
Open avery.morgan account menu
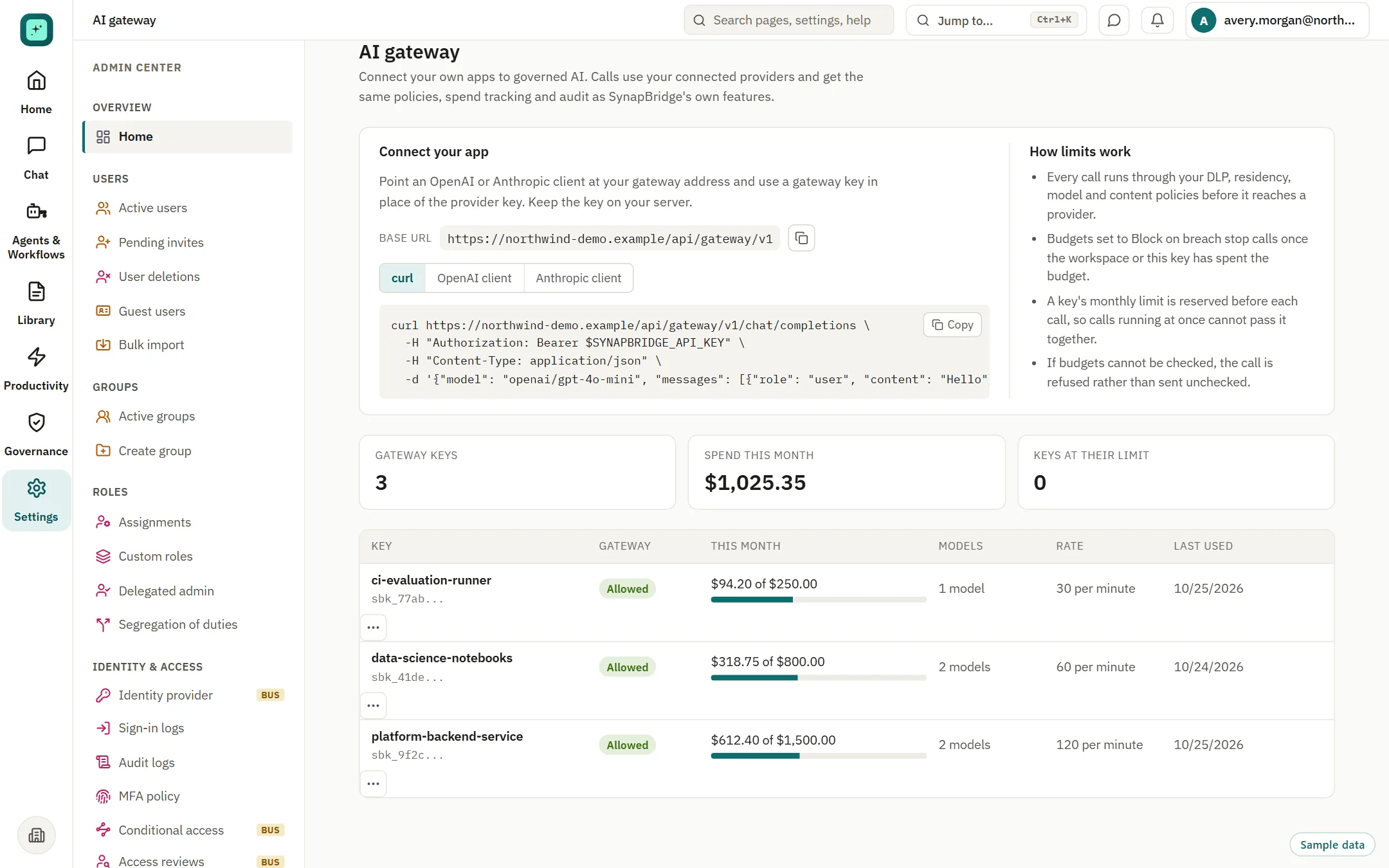pos(1277,20)
